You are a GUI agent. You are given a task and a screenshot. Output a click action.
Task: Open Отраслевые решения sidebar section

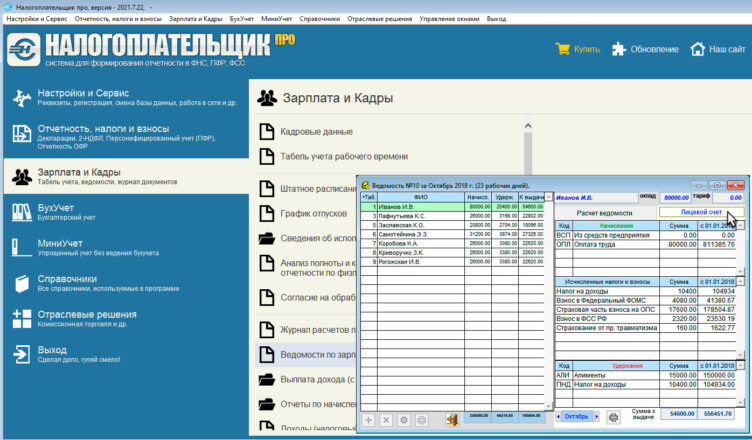point(126,318)
